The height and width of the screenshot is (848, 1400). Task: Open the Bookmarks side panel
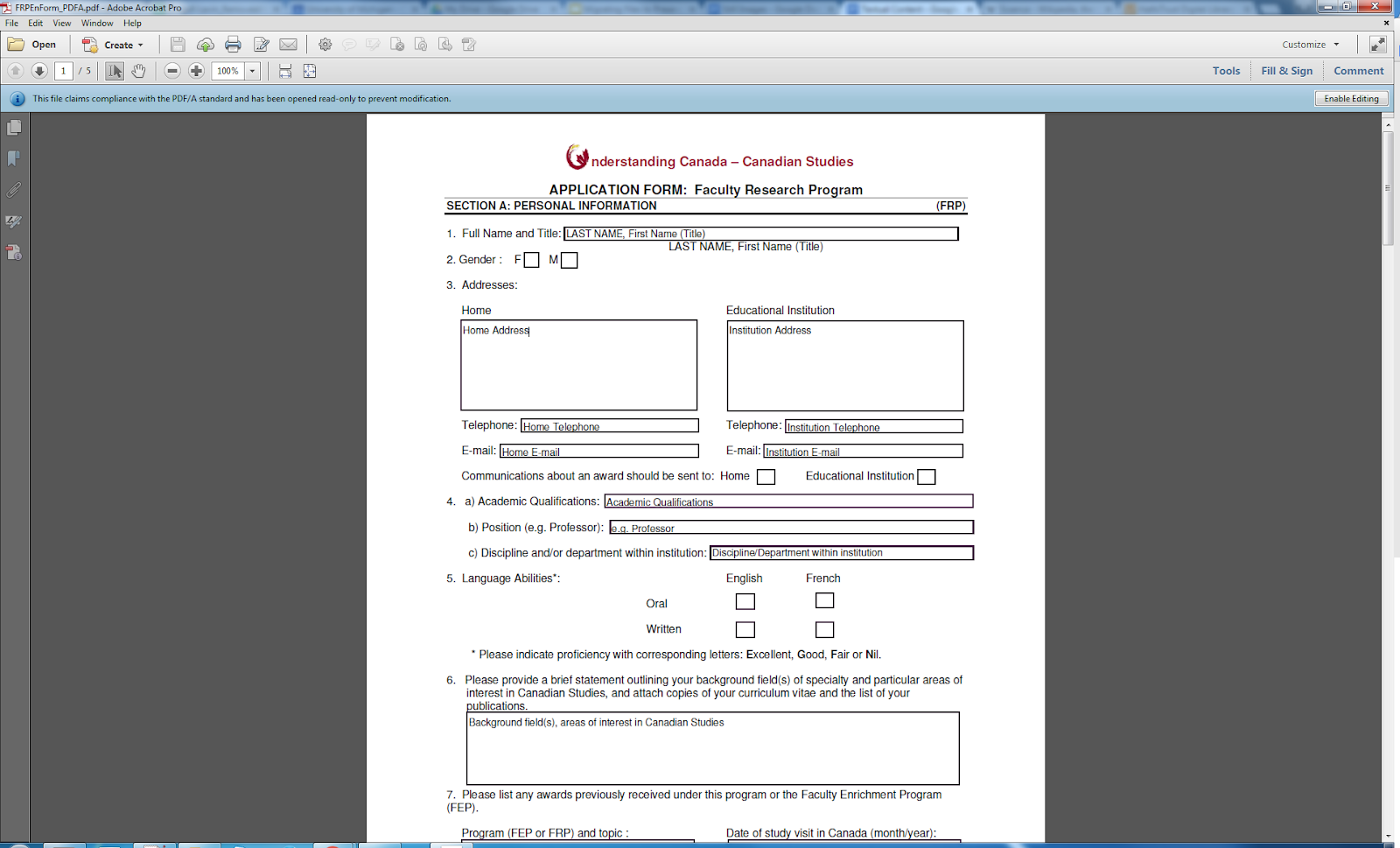click(x=14, y=158)
